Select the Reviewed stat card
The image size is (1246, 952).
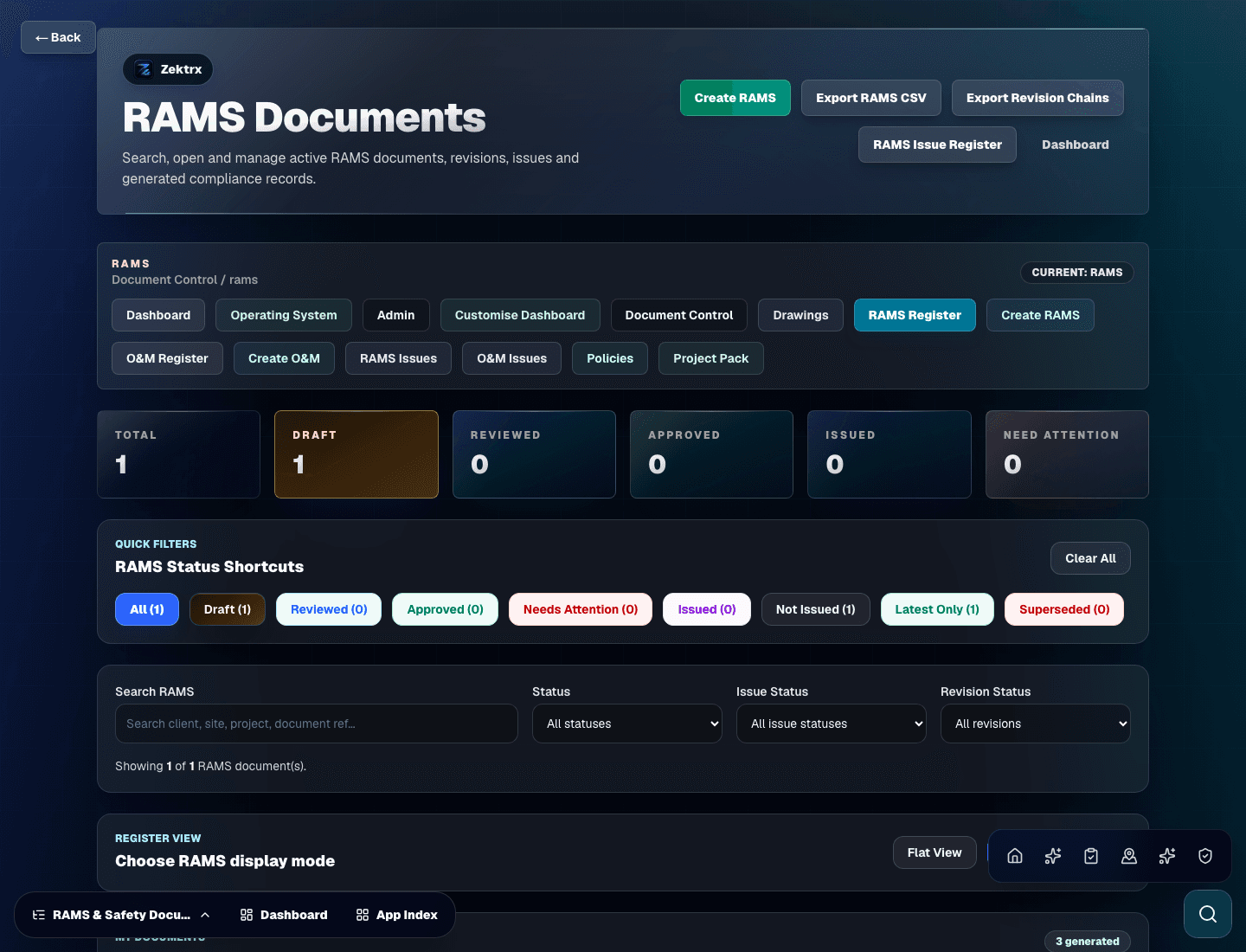click(x=534, y=454)
